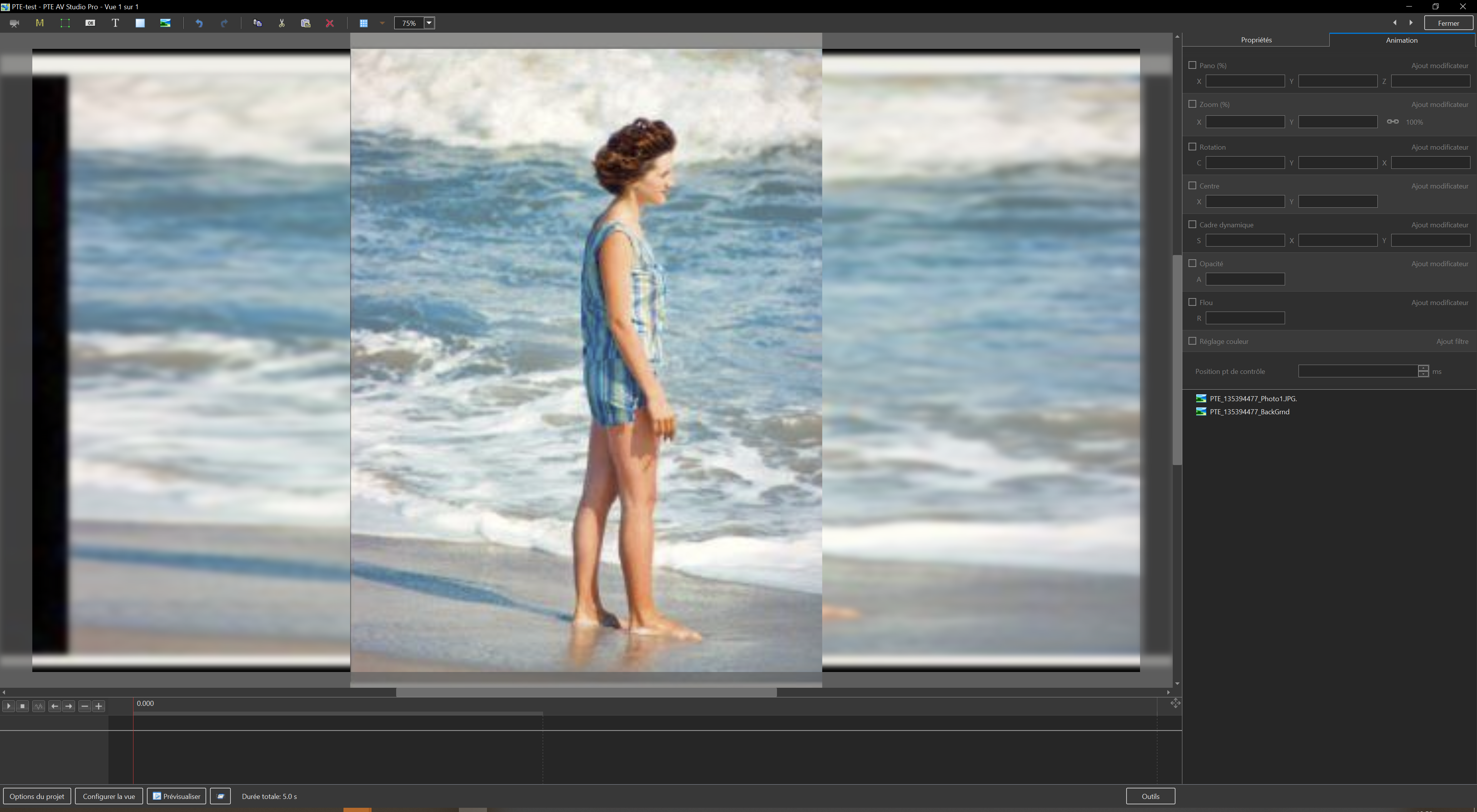This screenshot has height=812, width=1477.
Task: Add a video object with camera icon
Action: pos(14,23)
